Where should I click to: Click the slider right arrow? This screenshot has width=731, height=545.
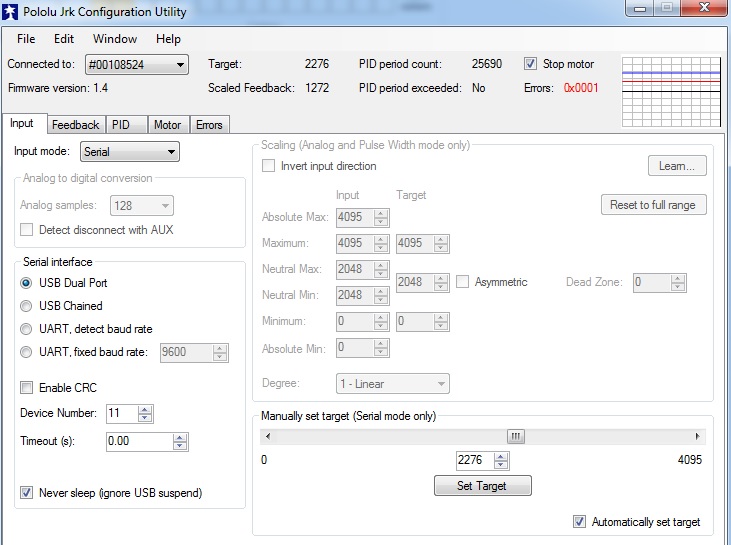697,436
